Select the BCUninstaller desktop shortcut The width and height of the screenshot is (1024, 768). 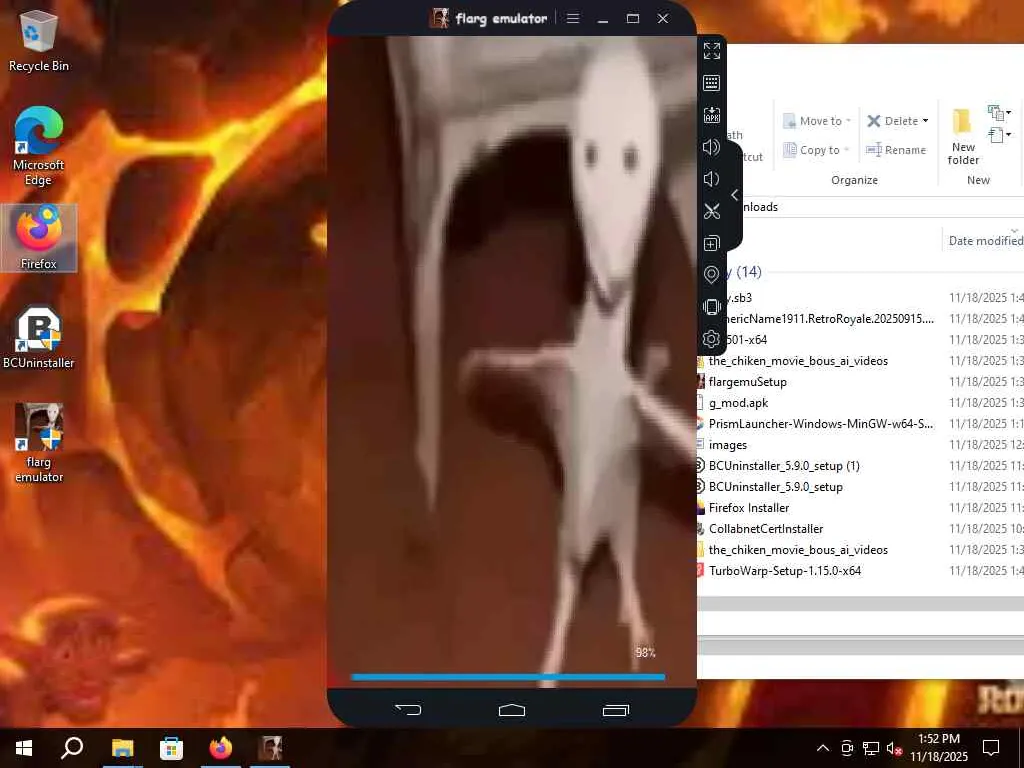tap(39, 338)
